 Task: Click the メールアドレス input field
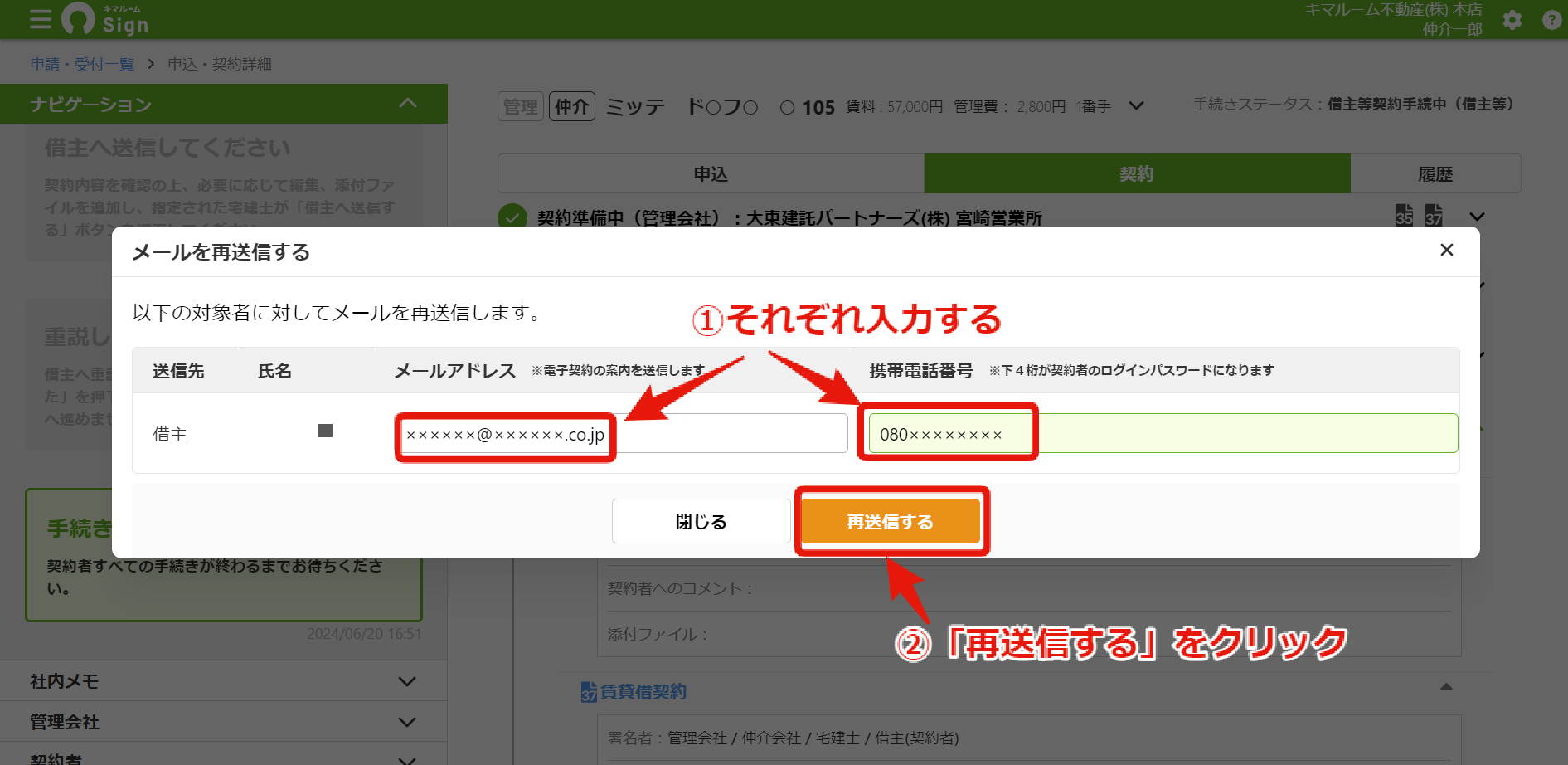click(622, 433)
